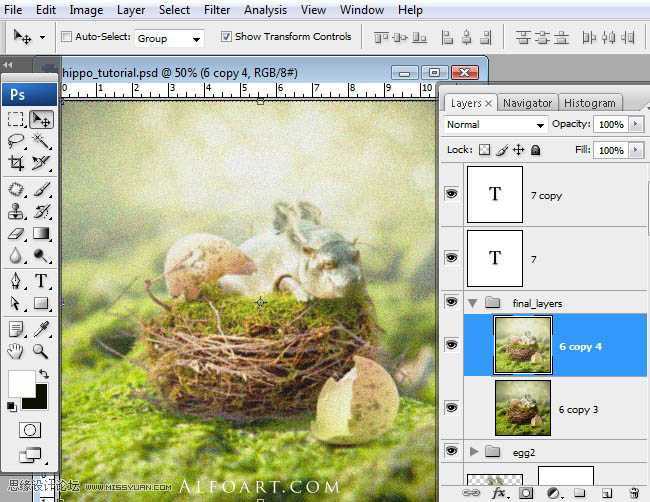Open Layer Style fx menu
The image size is (650, 502).
click(x=500, y=493)
